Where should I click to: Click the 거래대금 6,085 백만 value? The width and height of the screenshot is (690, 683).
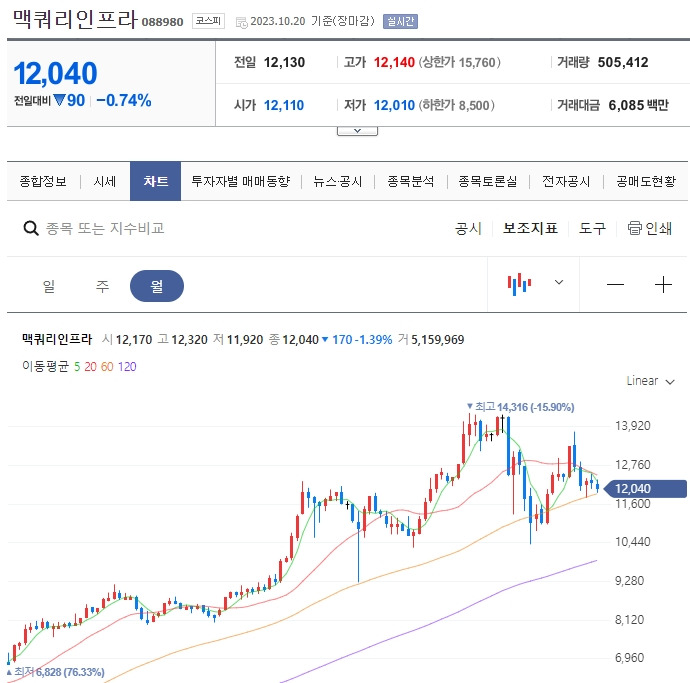pos(639,105)
